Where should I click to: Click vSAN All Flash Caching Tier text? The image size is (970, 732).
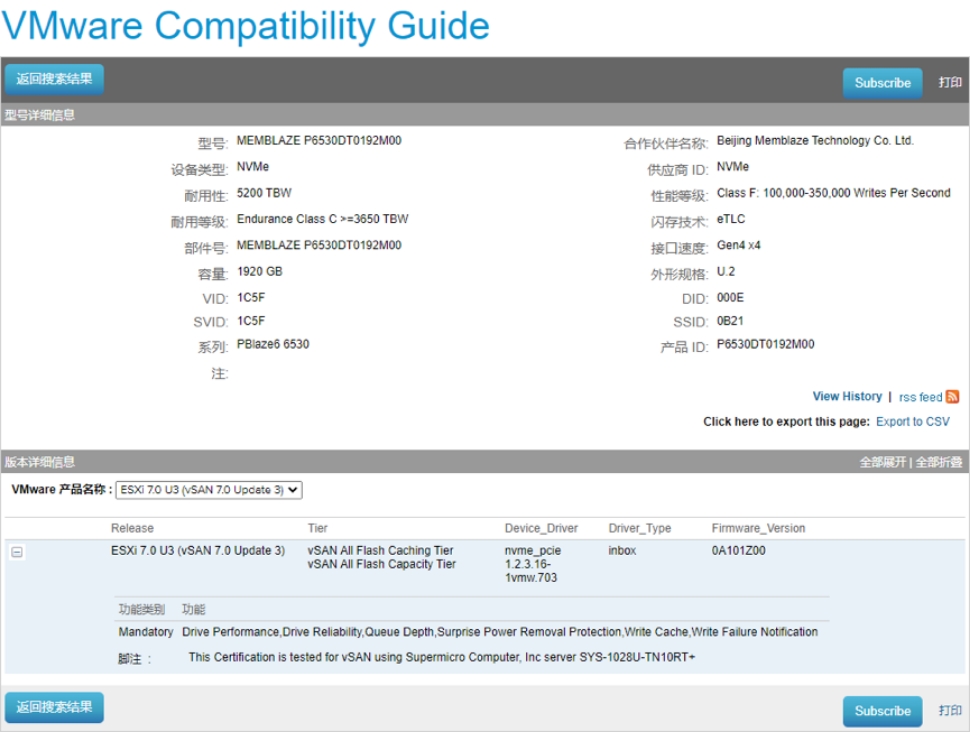tap(380, 551)
